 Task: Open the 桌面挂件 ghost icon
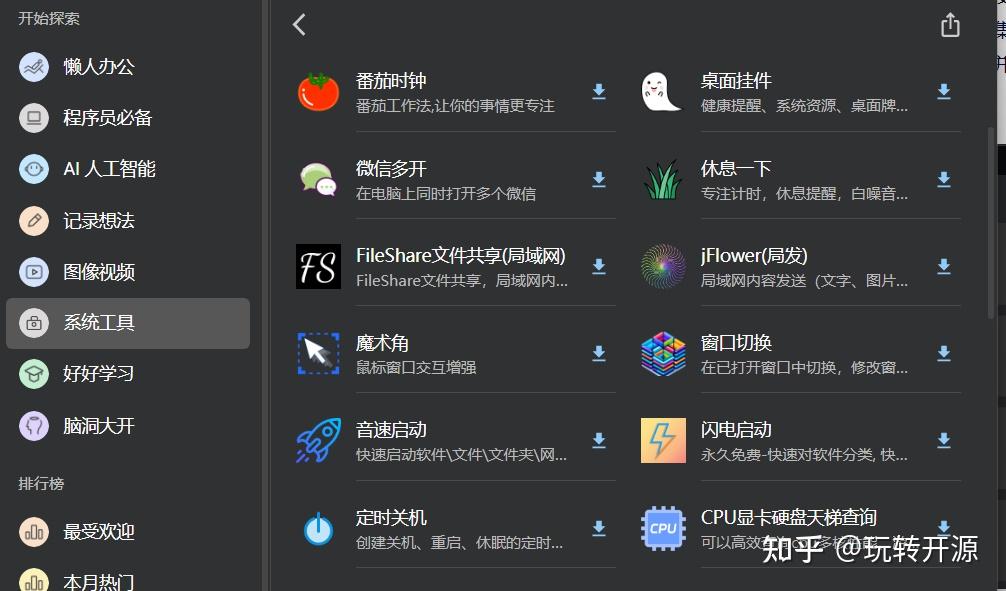coord(662,91)
